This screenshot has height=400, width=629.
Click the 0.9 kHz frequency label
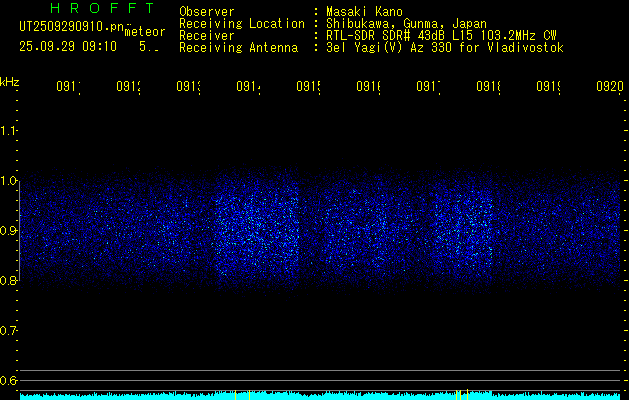pos(8,231)
